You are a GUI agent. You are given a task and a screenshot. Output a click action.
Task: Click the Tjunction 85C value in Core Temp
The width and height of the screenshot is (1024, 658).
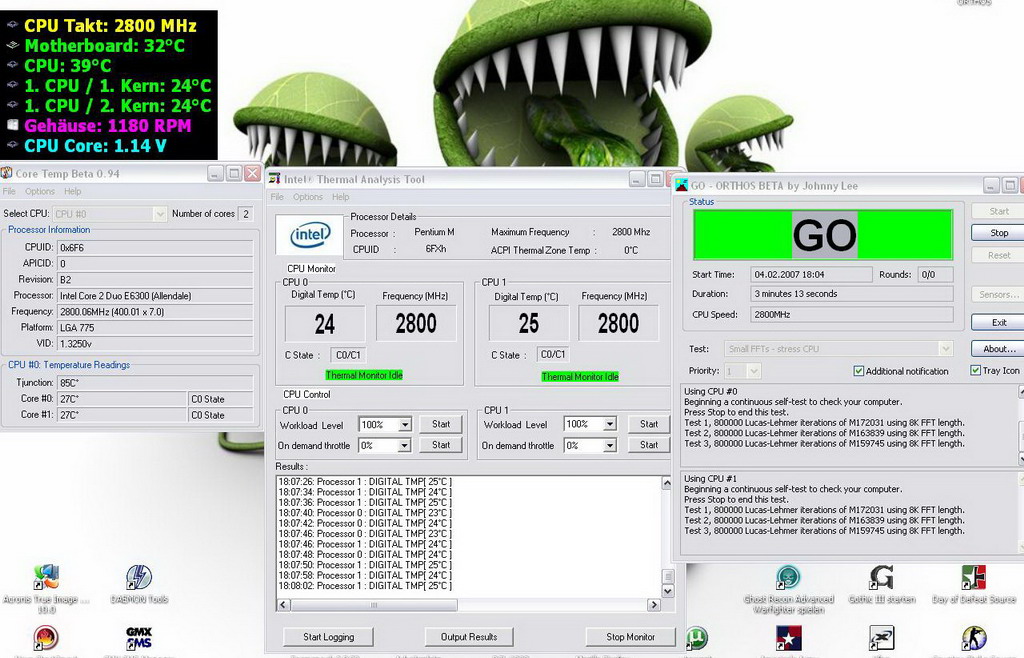(155, 383)
